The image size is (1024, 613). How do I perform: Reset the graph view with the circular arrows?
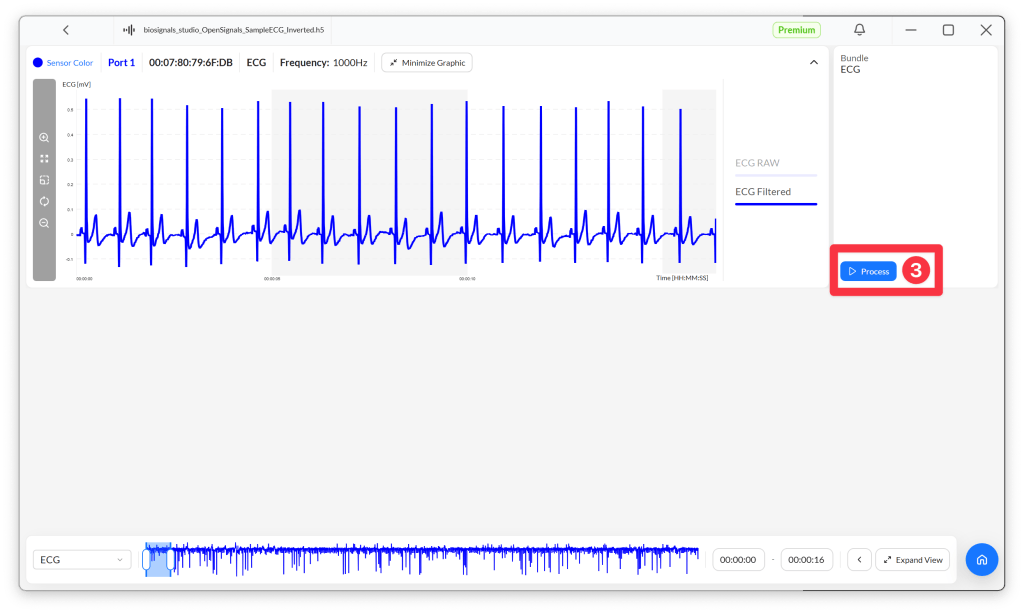point(44,202)
